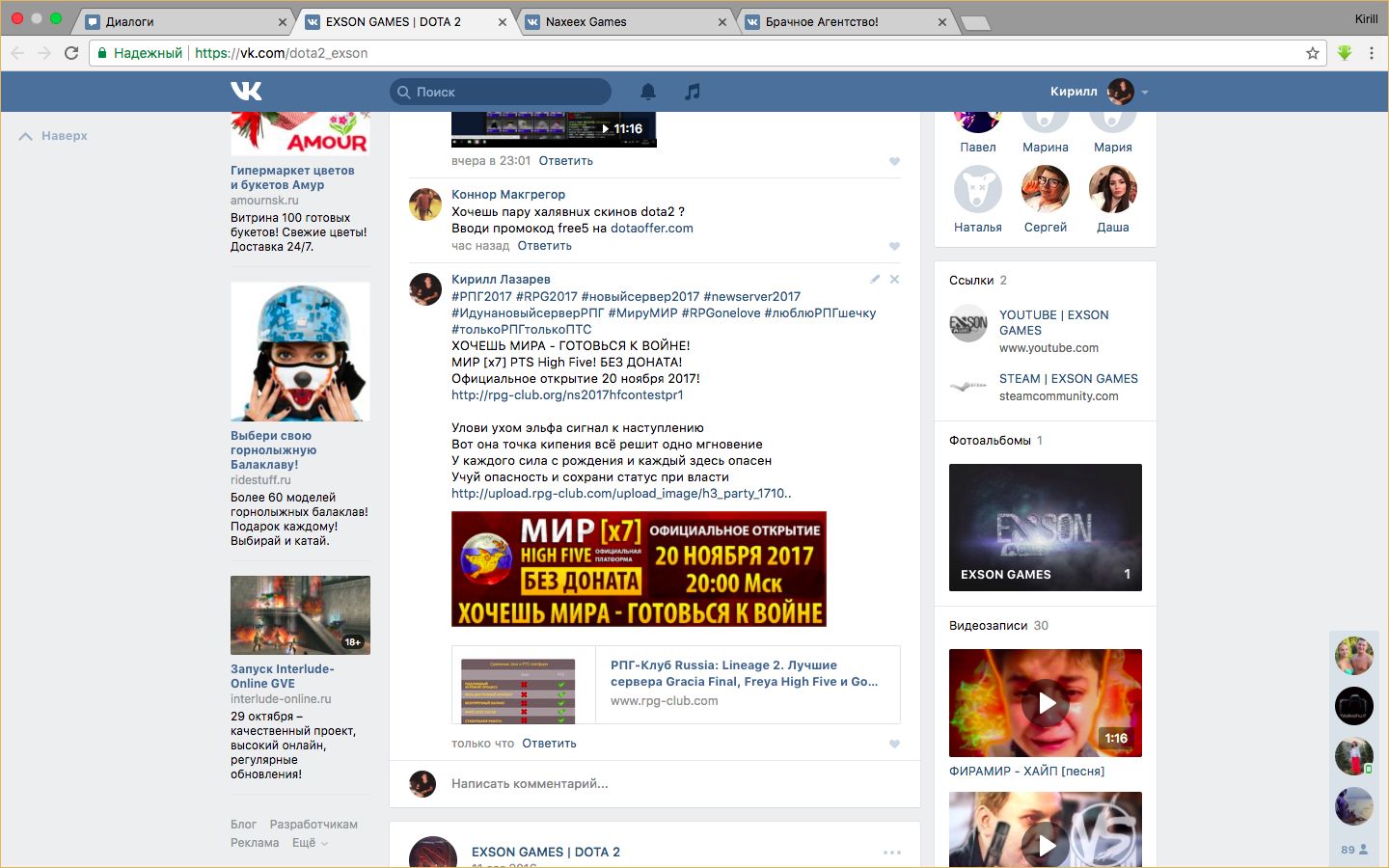This screenshot has height=868, width=1389.
Task: Reply to the вчера в 23:01 comment
Action: click(x=565, y=161)
